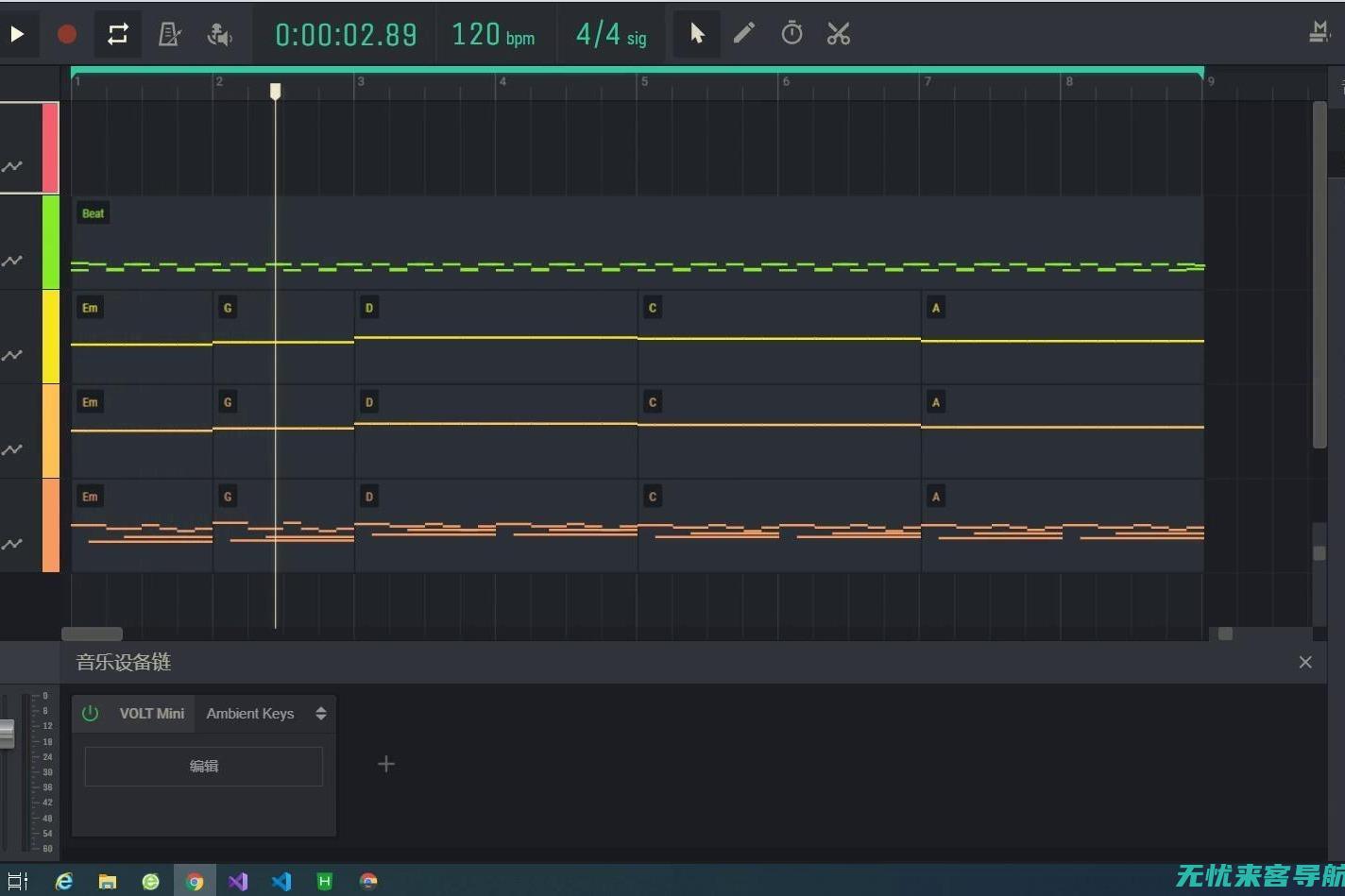Click the preset up/down arrows beside Ambient Keys
The height and width of the screenshot is (896, 1345).
pyautogui.click(x=321, y=714)
